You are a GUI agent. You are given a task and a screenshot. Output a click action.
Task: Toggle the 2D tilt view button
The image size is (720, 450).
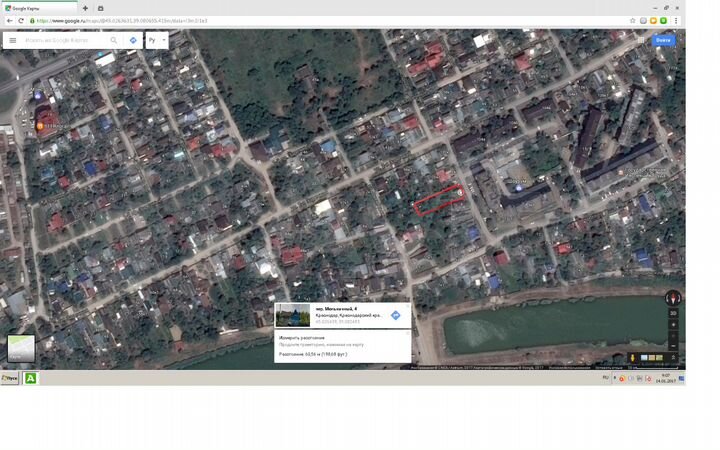pyautogui.click(x=673, y=313)
